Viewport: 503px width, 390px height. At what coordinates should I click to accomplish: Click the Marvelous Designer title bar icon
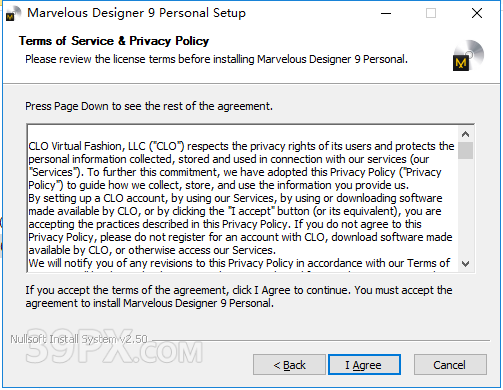(13, 14)
